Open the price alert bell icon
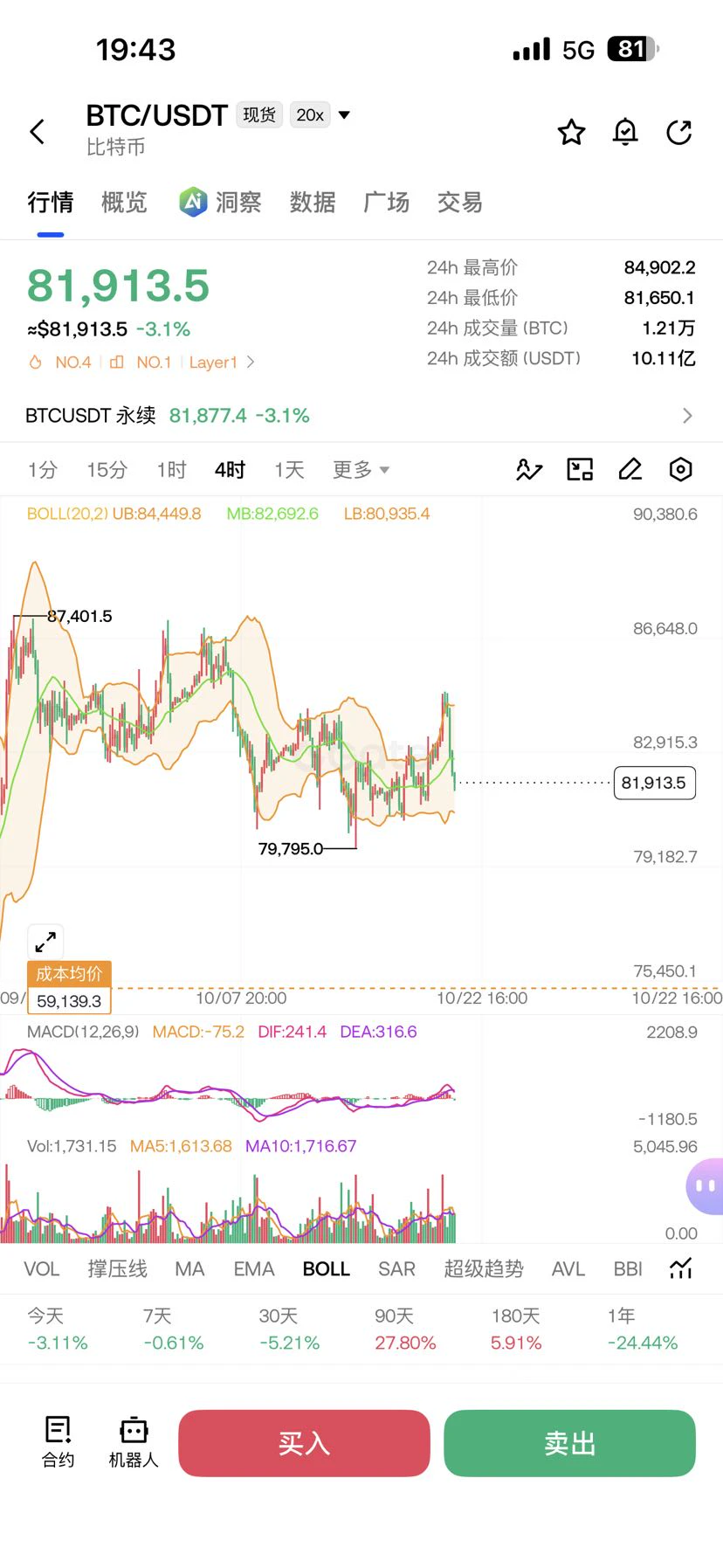723x1568 pixels. pyautogui.click(x=625, y=132)
